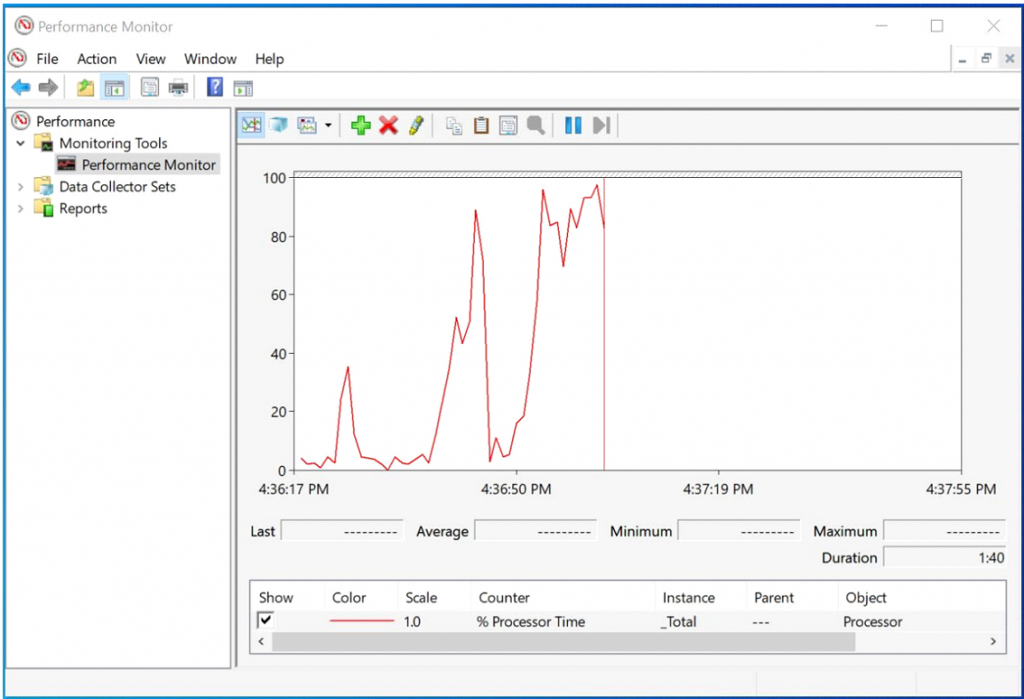Update data with the skip-forward icon

coord(601,124)
